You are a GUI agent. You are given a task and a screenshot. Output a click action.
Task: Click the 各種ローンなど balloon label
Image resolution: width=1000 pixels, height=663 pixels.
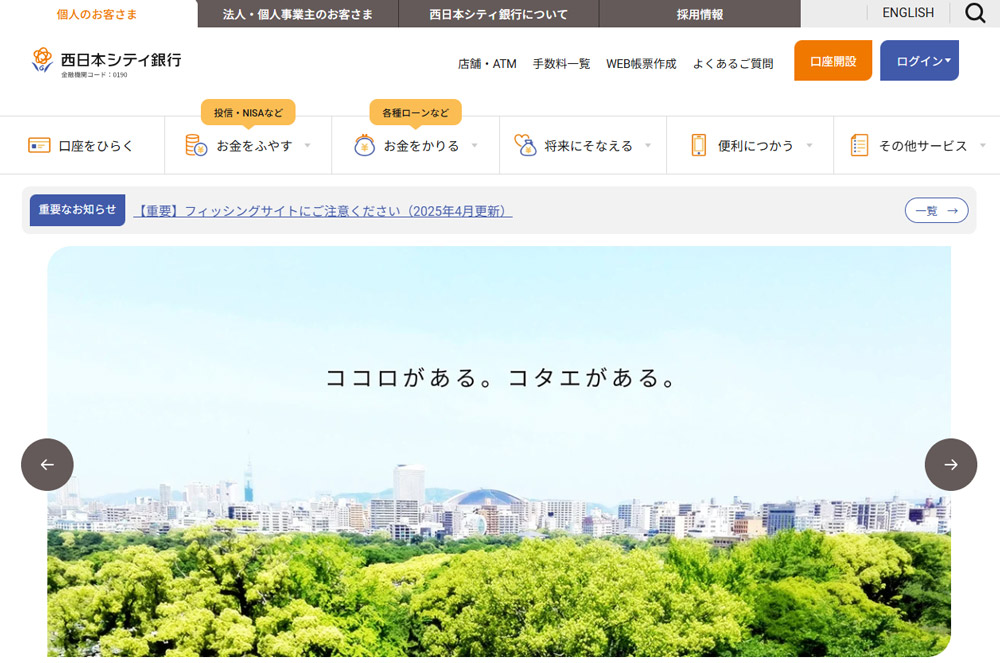click(415, 113)
